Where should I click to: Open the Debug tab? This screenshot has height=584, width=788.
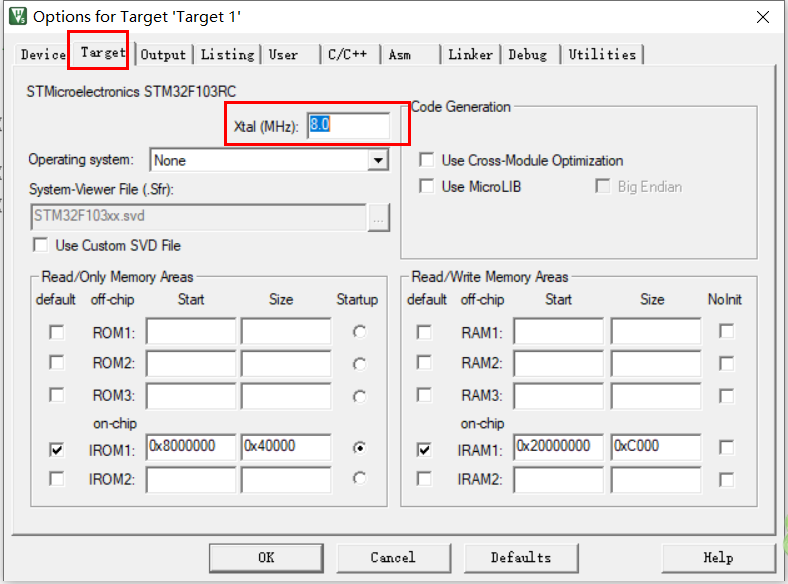click(527, 54)
